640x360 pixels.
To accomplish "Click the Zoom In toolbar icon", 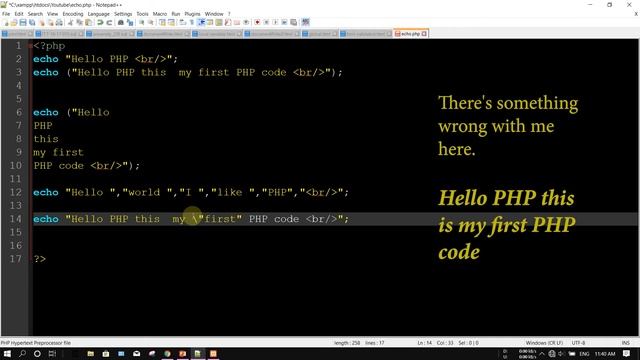I will tap(142, 22).
